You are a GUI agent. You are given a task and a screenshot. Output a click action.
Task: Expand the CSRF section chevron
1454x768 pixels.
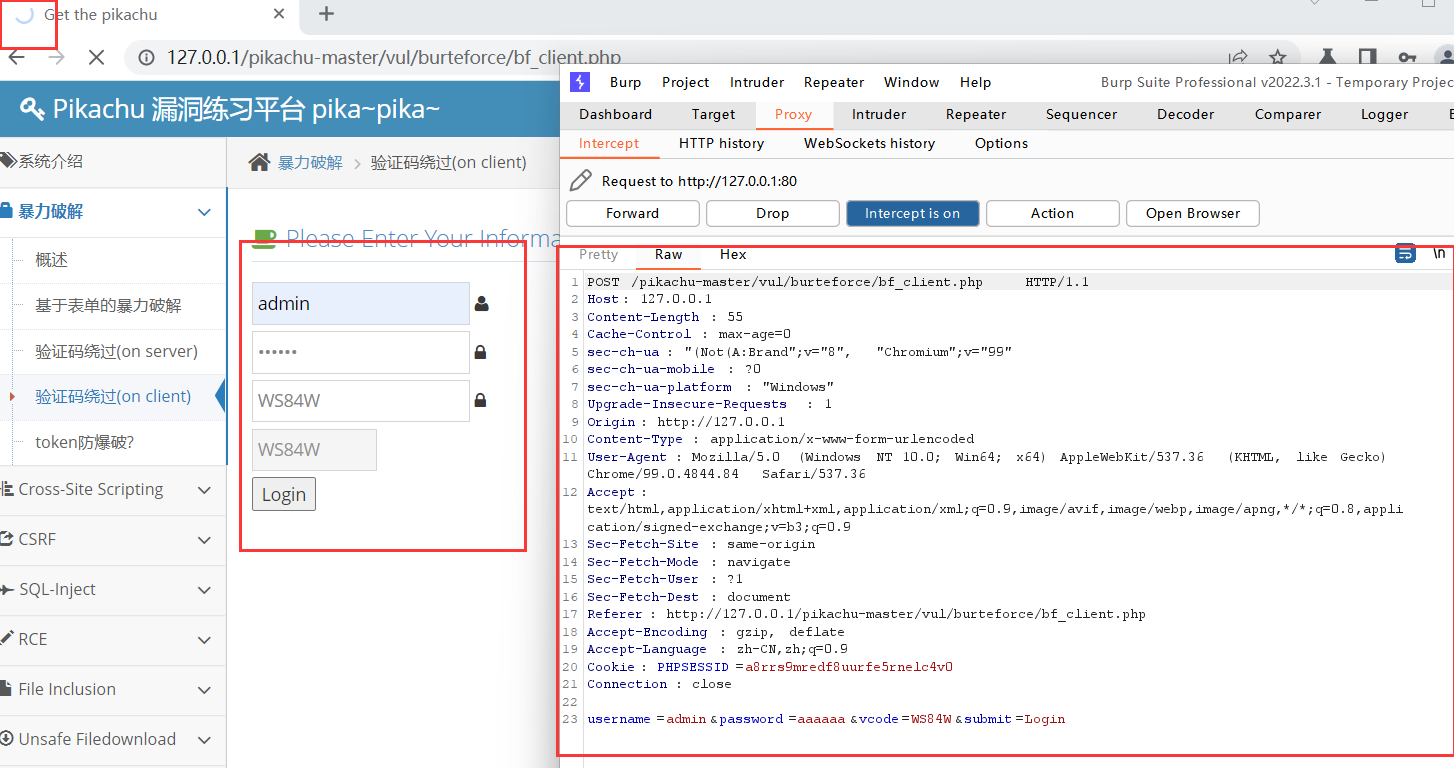(204, 540)
